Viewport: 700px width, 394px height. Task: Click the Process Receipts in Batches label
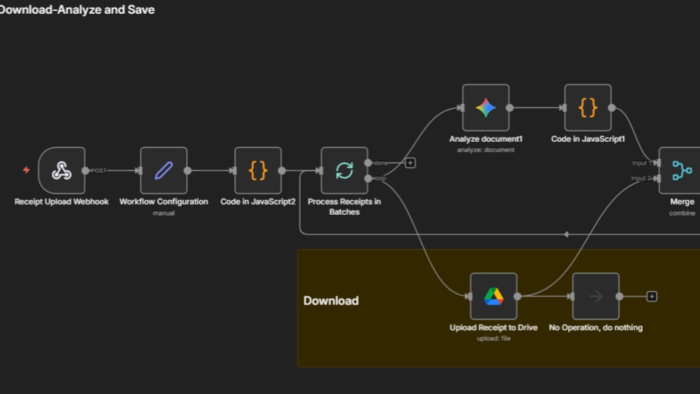344,207
